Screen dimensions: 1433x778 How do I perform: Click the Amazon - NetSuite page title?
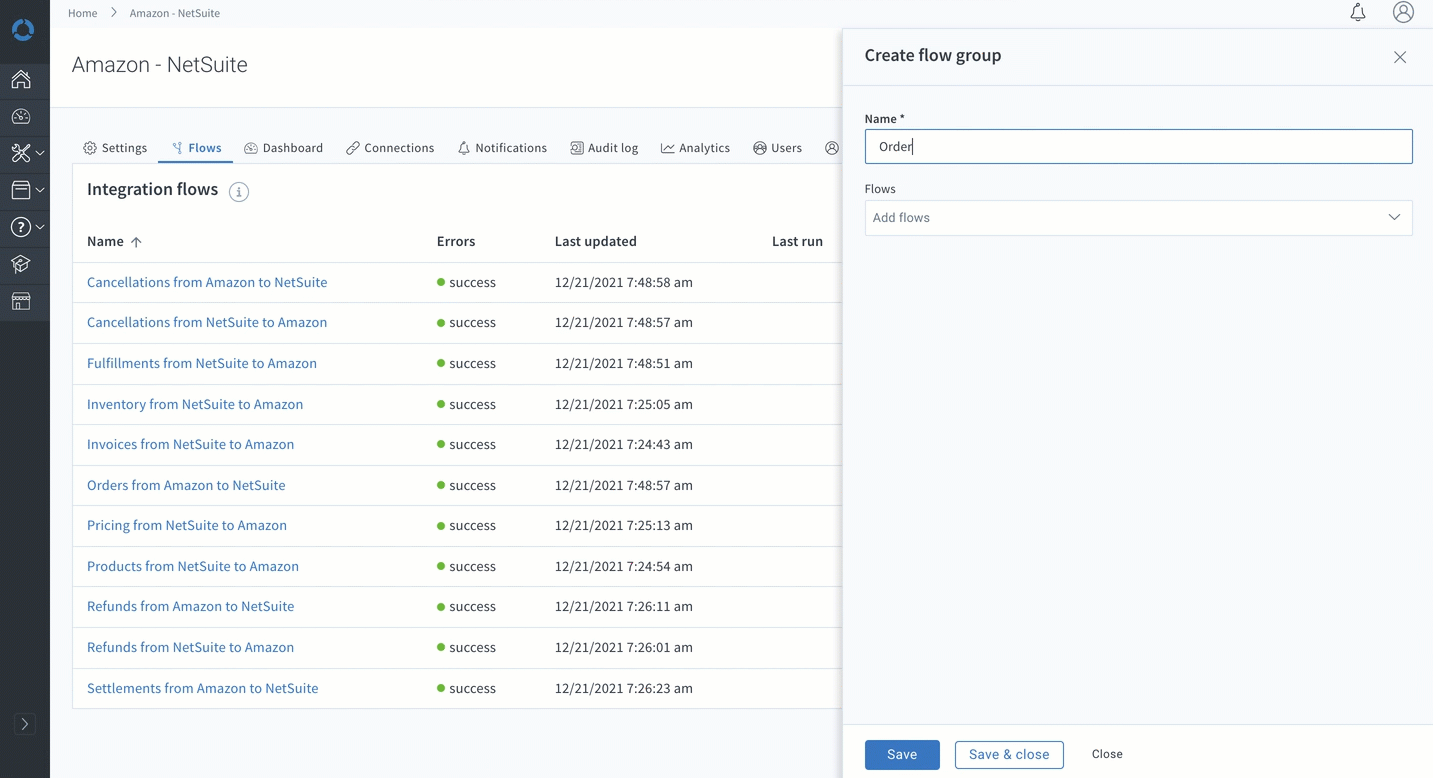160,65
